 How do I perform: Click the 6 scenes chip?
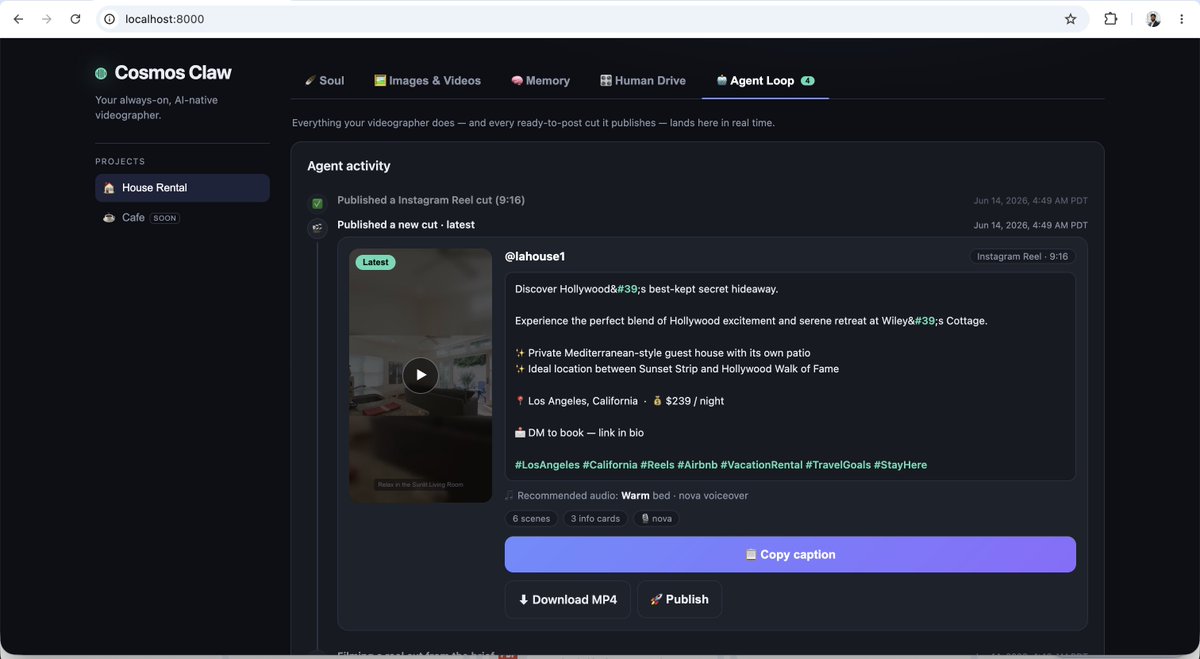pyautogui.click(x=531, y=519)
